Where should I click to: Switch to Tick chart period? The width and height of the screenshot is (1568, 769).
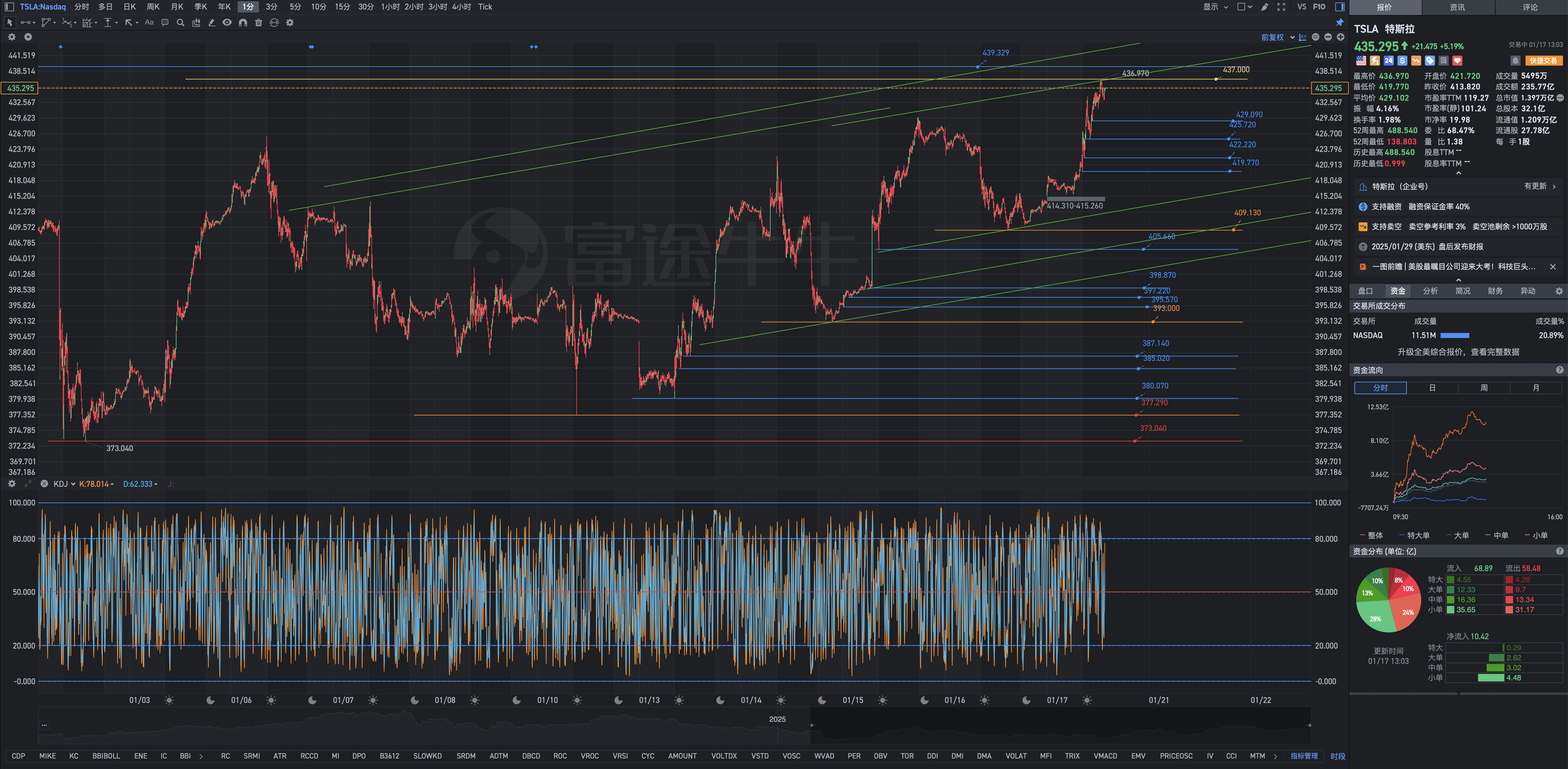pos(485,7)
